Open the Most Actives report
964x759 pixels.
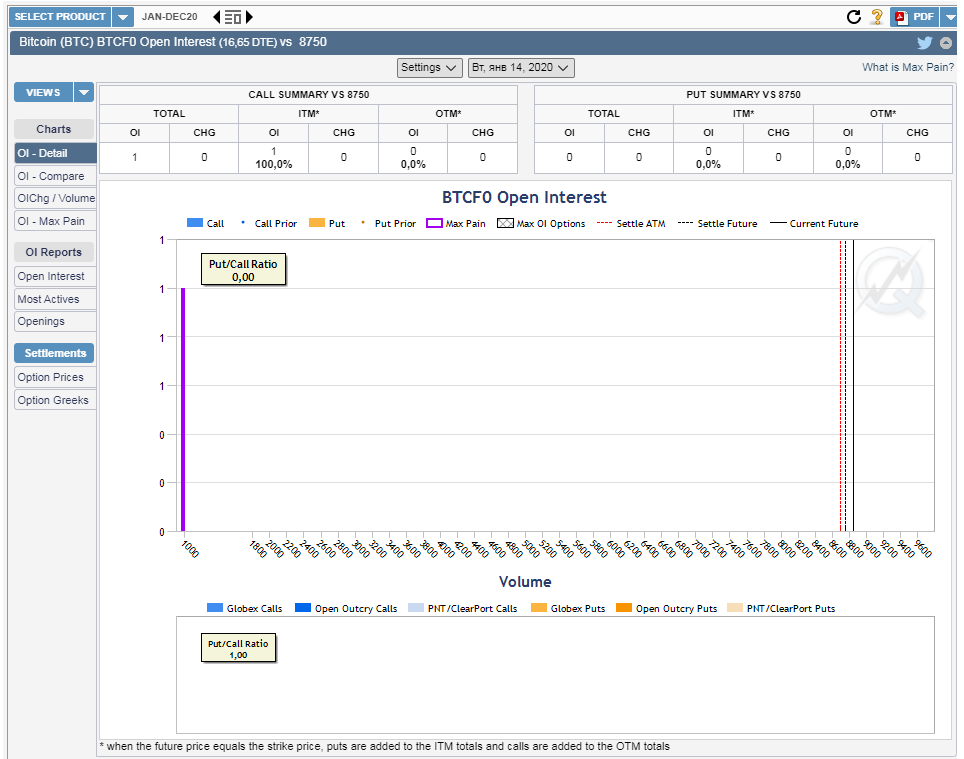(x=55, y=299)
